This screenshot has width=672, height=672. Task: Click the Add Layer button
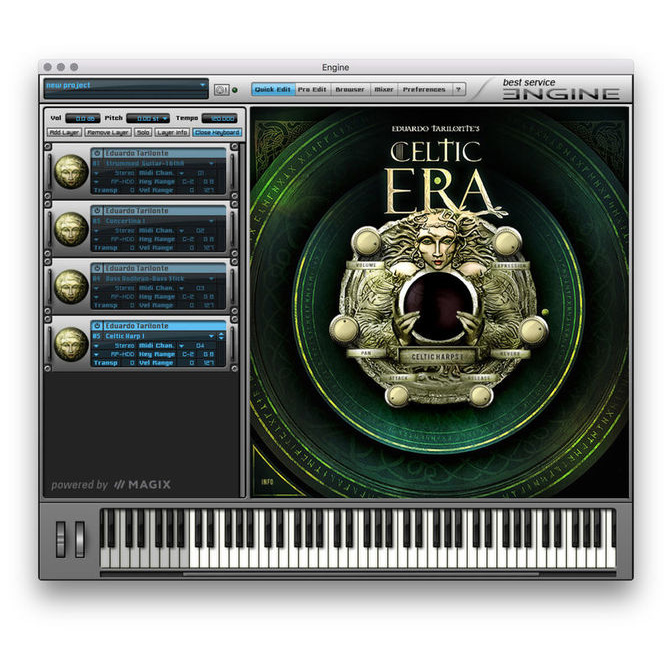[x=64, y=132]
